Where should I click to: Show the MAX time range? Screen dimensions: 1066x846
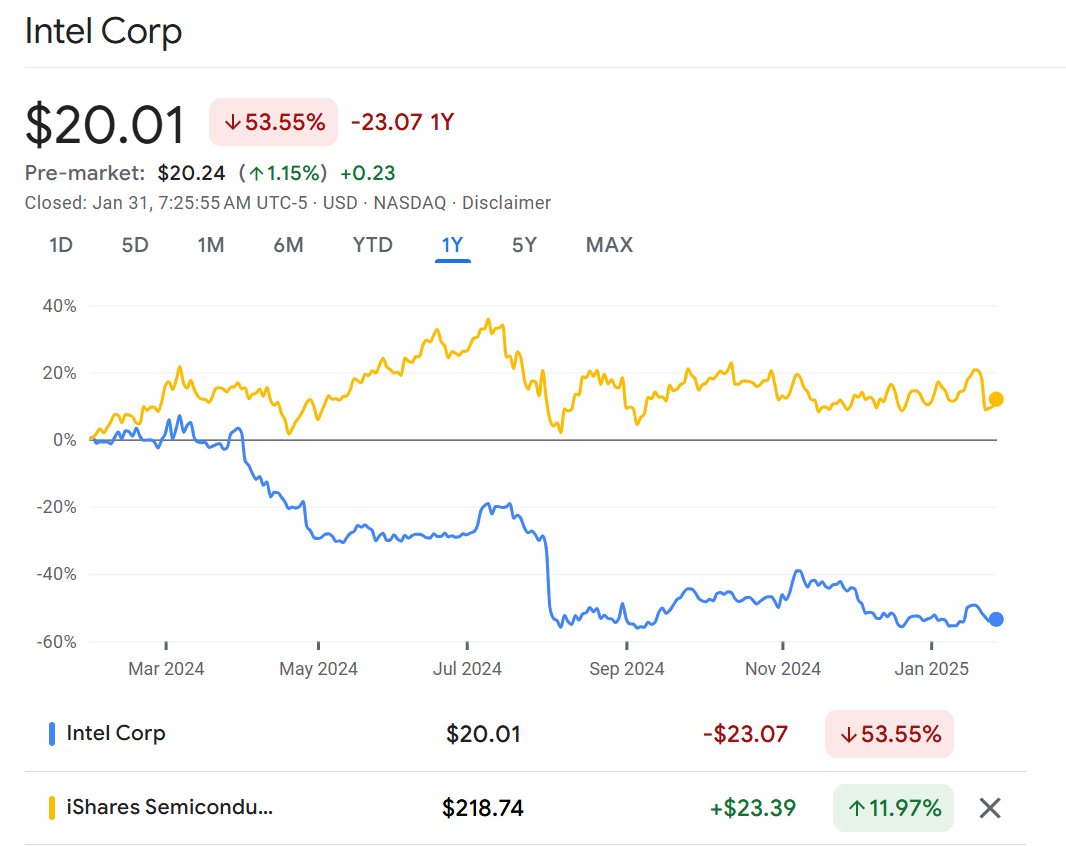point(609,245)
